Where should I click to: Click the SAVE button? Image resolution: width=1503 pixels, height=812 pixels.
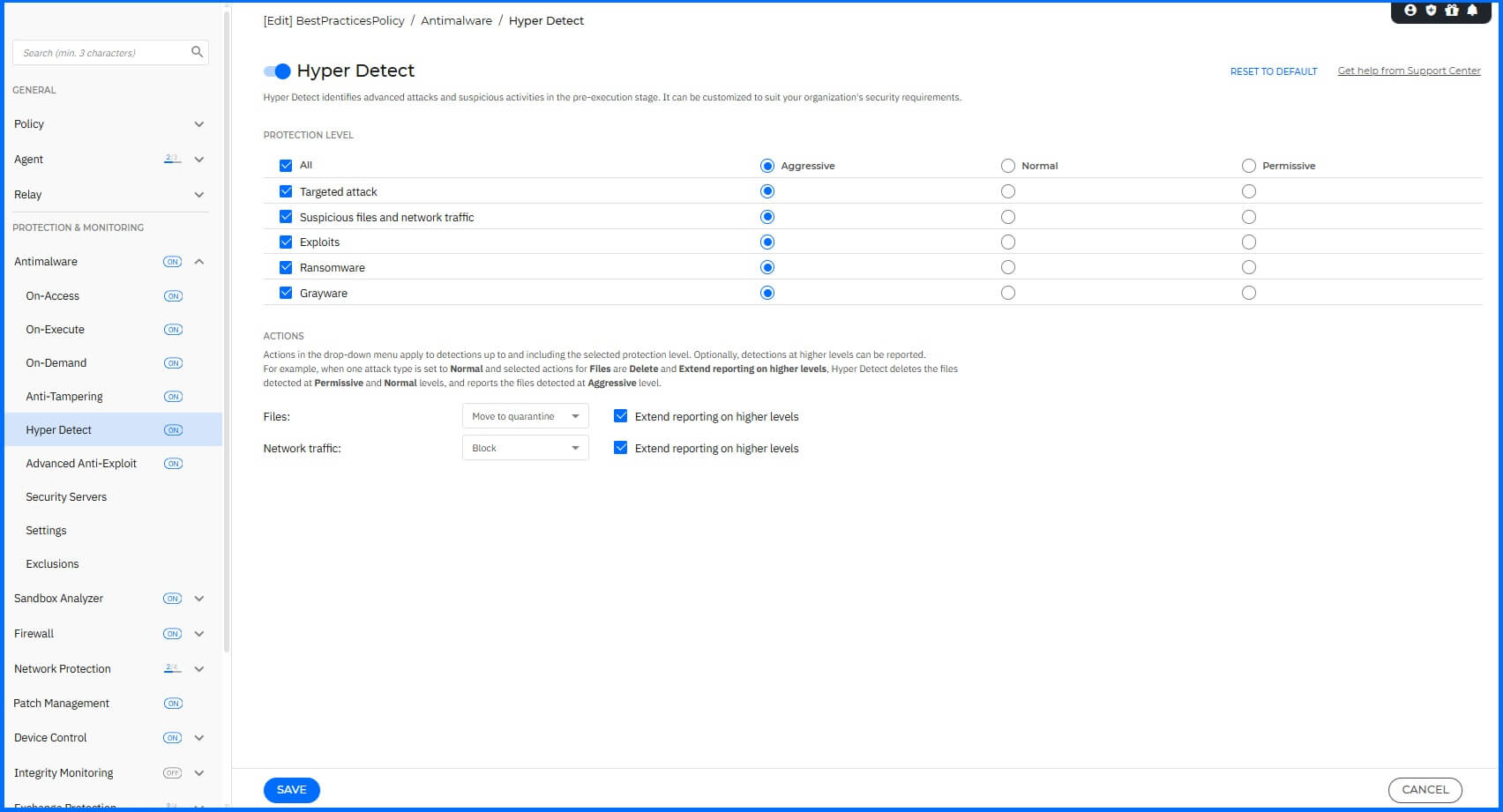coord(291,789)
